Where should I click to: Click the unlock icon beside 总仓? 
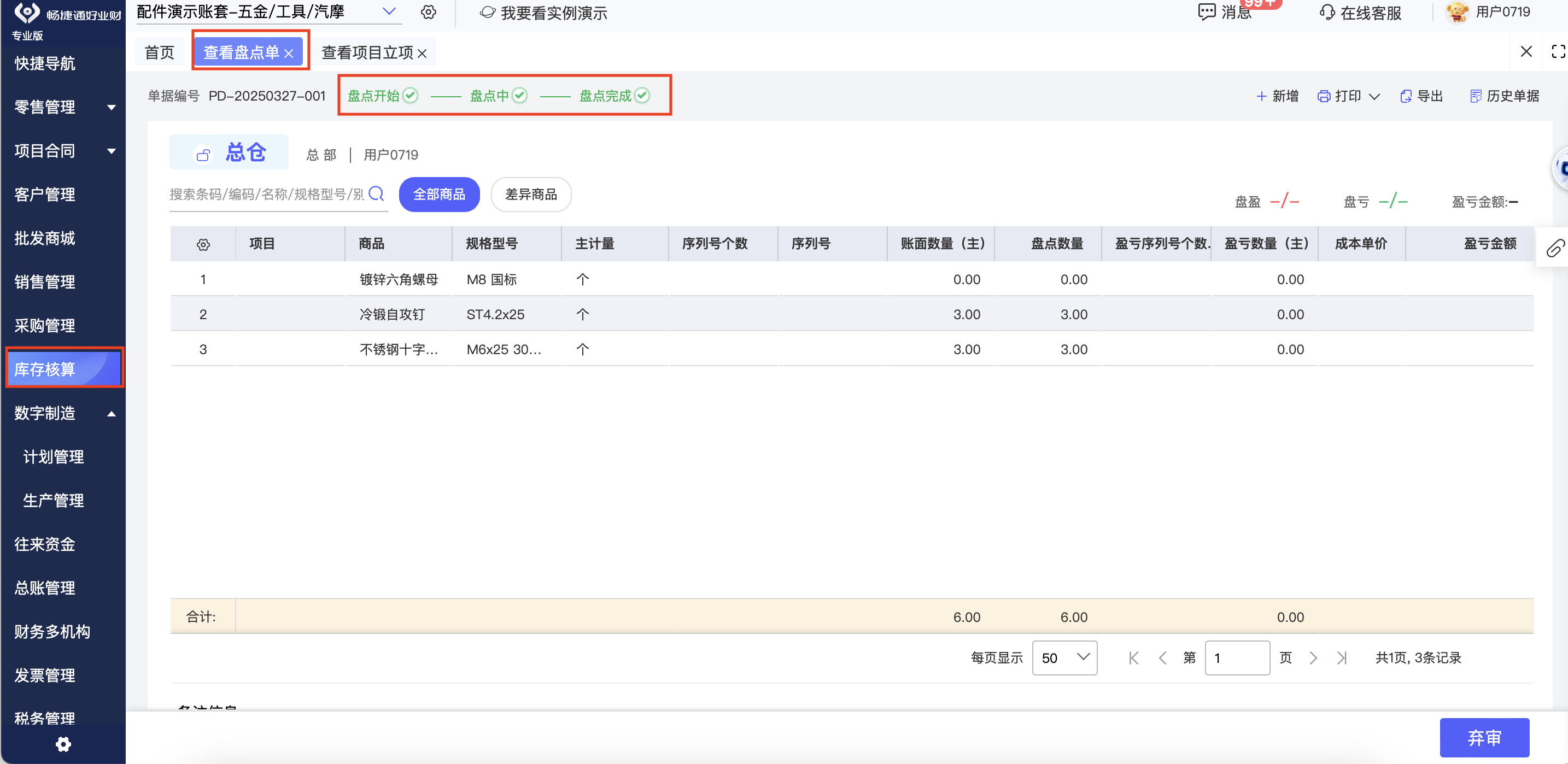coord(203,155)
